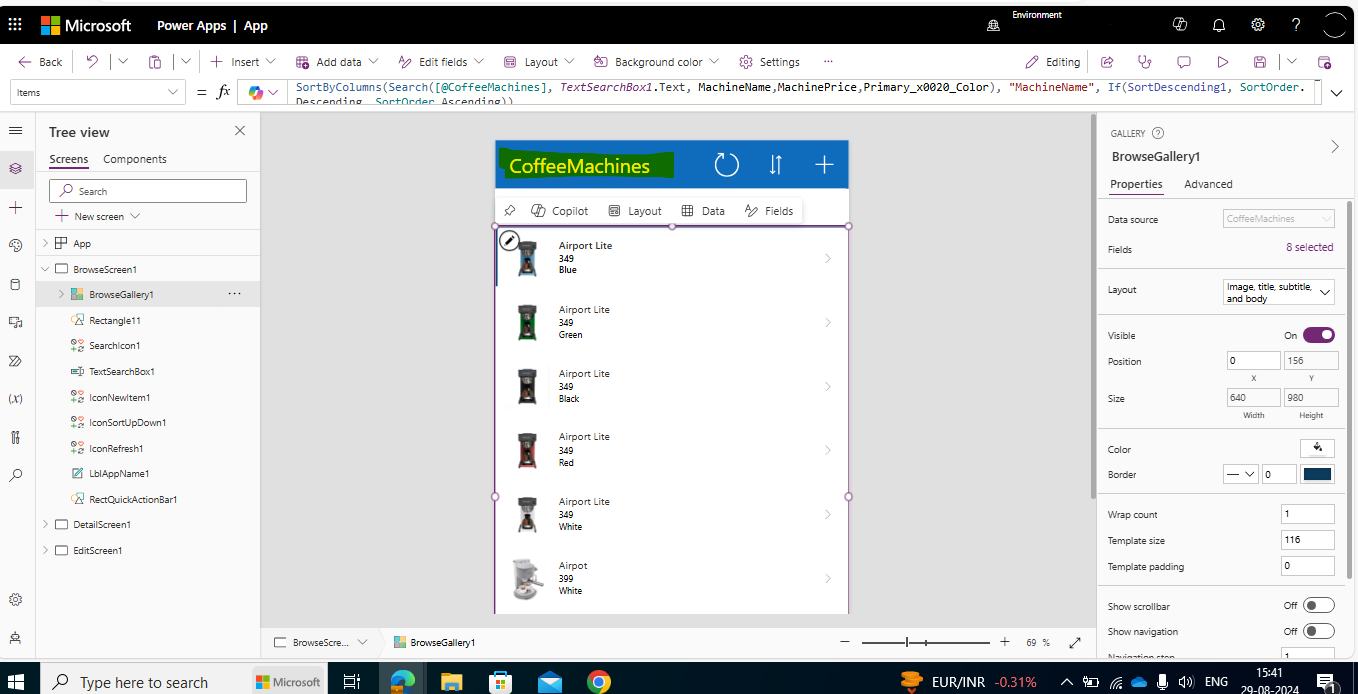Select the Properties tab
This screenshot has width=1358, height=694.
click(1136, 184)
